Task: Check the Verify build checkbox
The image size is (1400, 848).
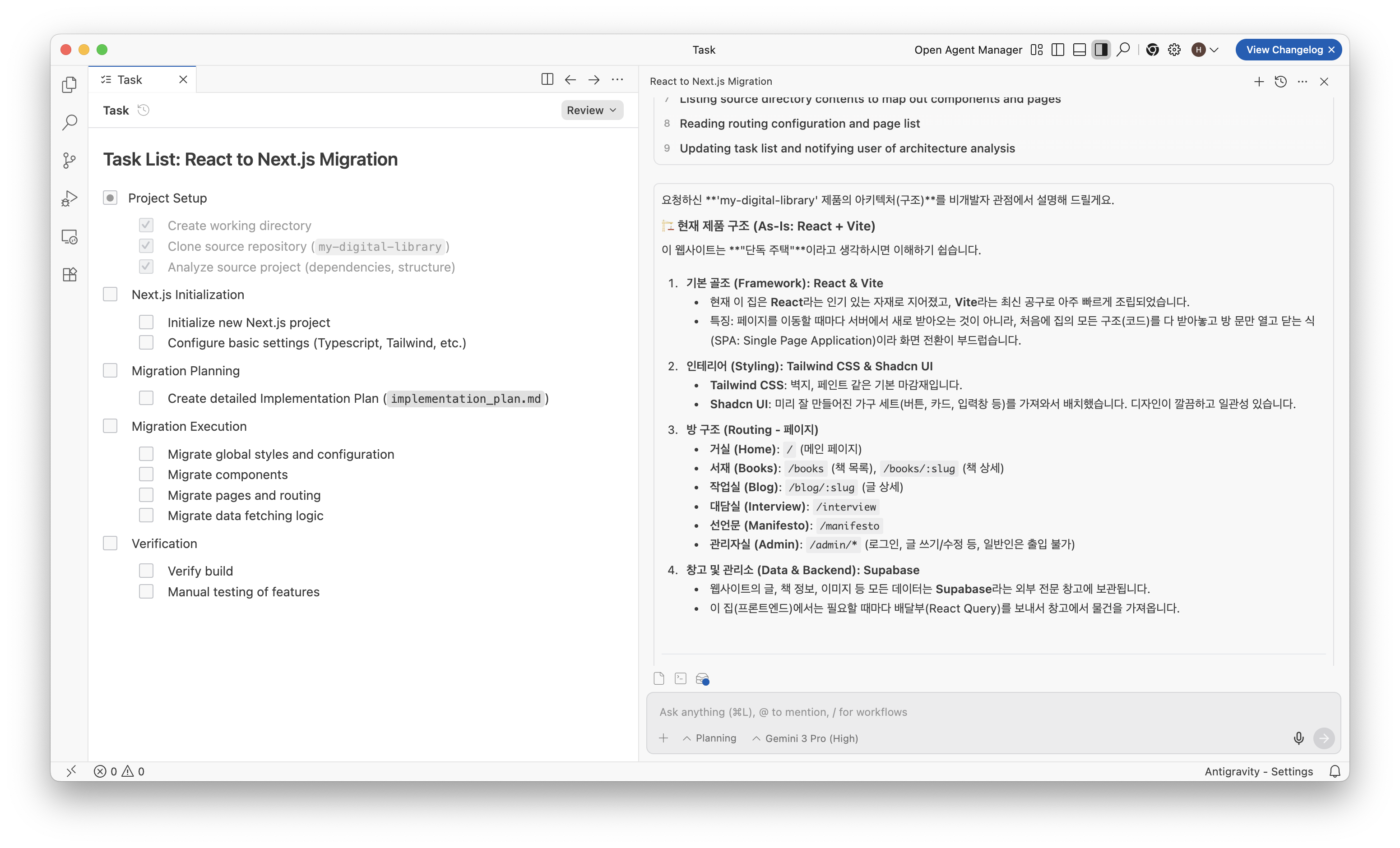Action: (146, 570)
